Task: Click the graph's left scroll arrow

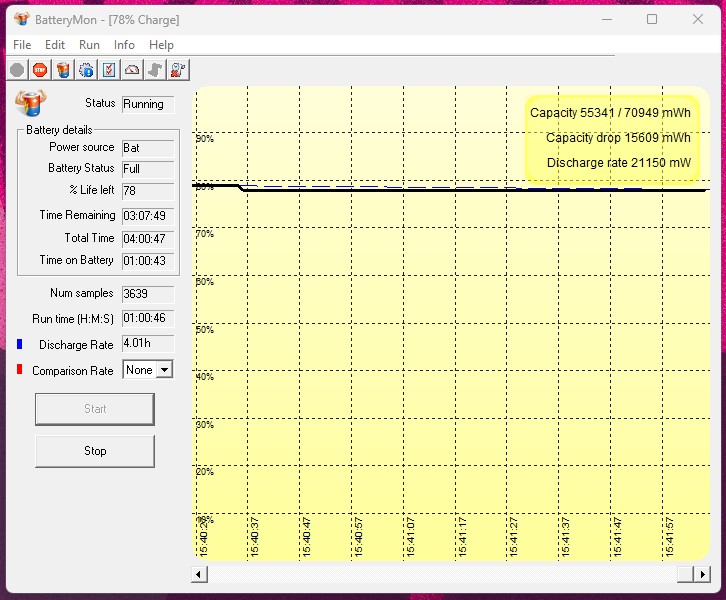Action: click(199, 575)
